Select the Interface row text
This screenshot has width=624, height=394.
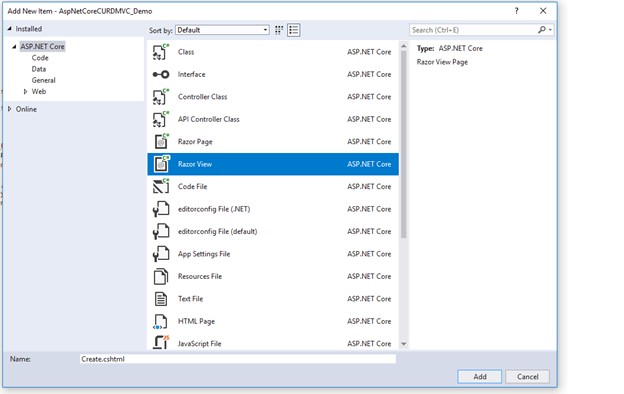click(191, 74)
